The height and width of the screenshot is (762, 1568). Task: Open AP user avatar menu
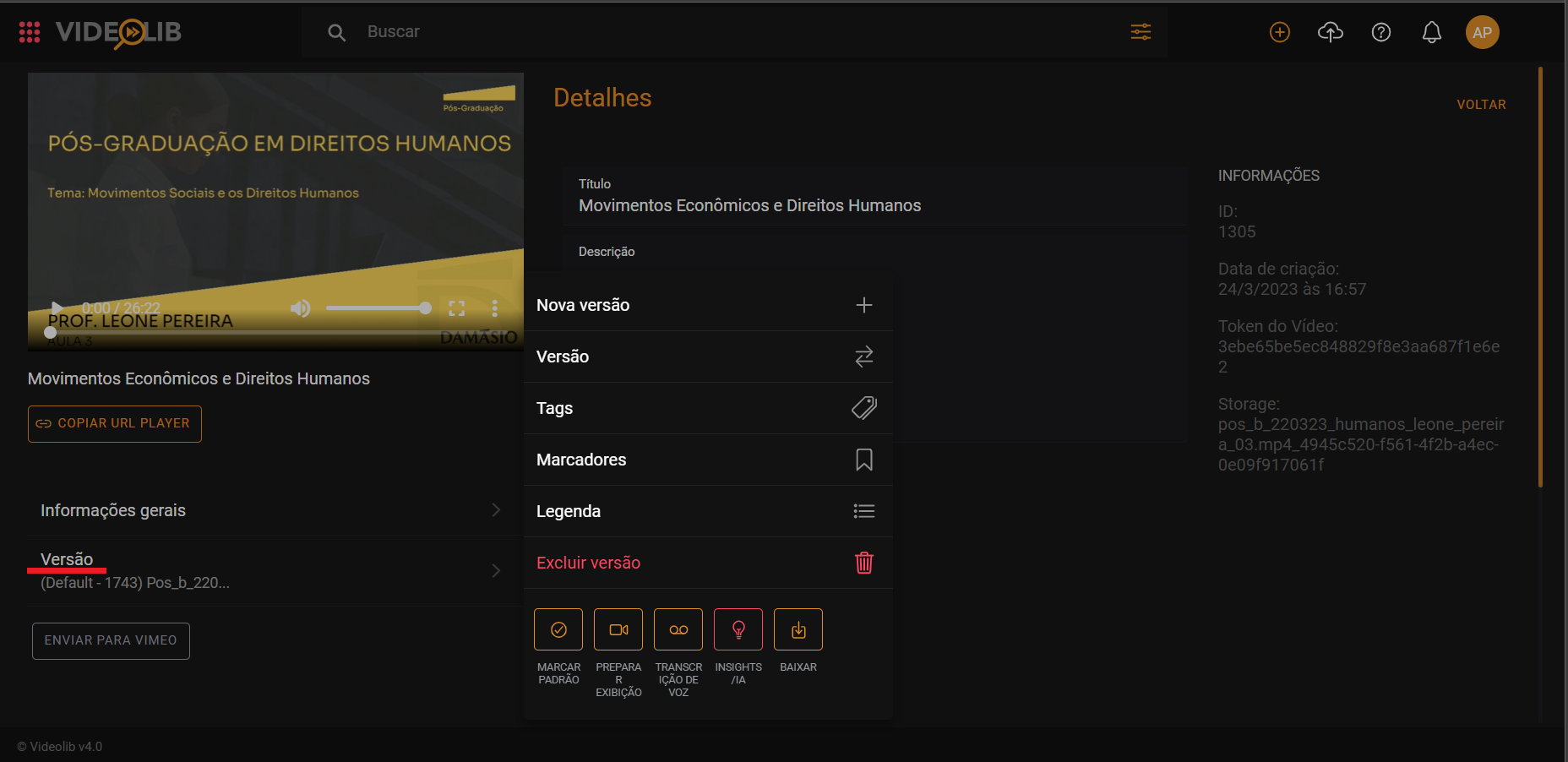(1483, 32)
